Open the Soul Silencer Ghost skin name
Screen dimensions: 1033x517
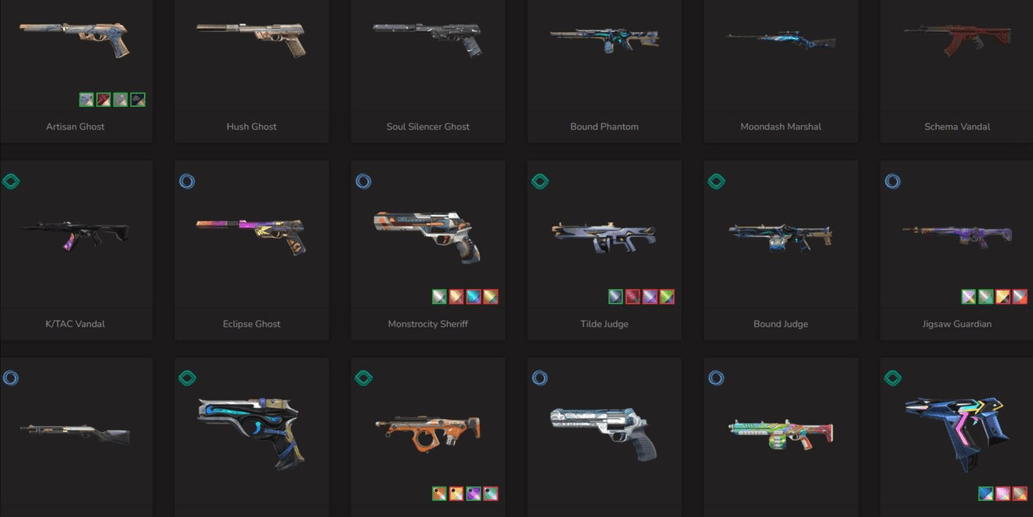428,126
